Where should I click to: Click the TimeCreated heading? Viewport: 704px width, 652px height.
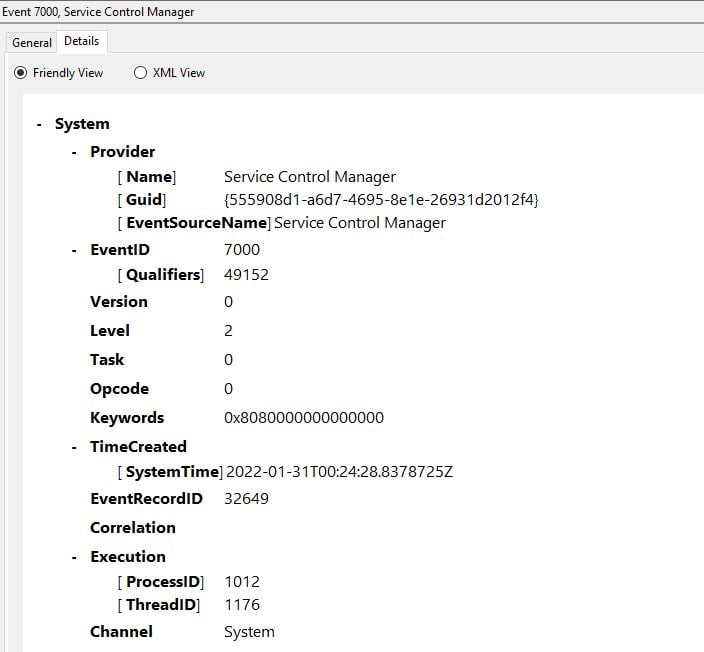[x=138, y=447]
